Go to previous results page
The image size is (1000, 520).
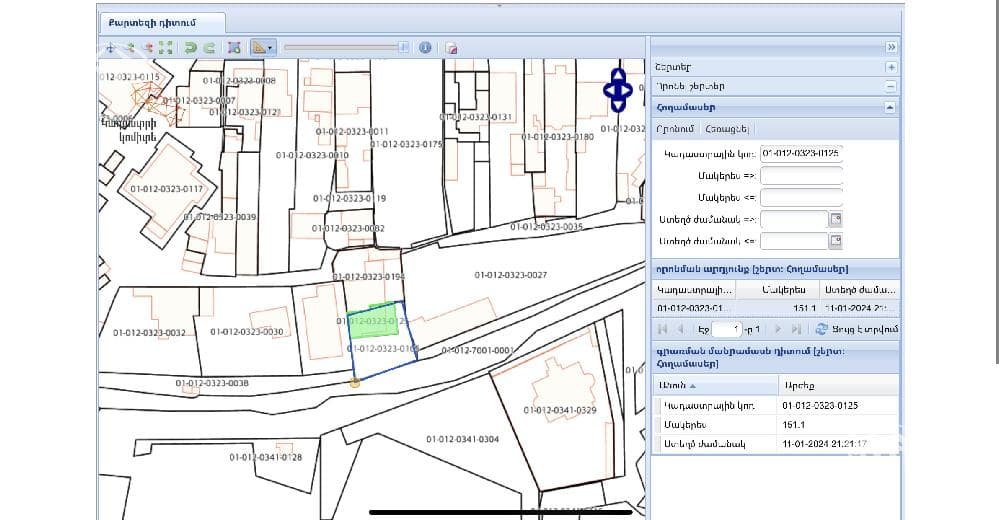680,329
